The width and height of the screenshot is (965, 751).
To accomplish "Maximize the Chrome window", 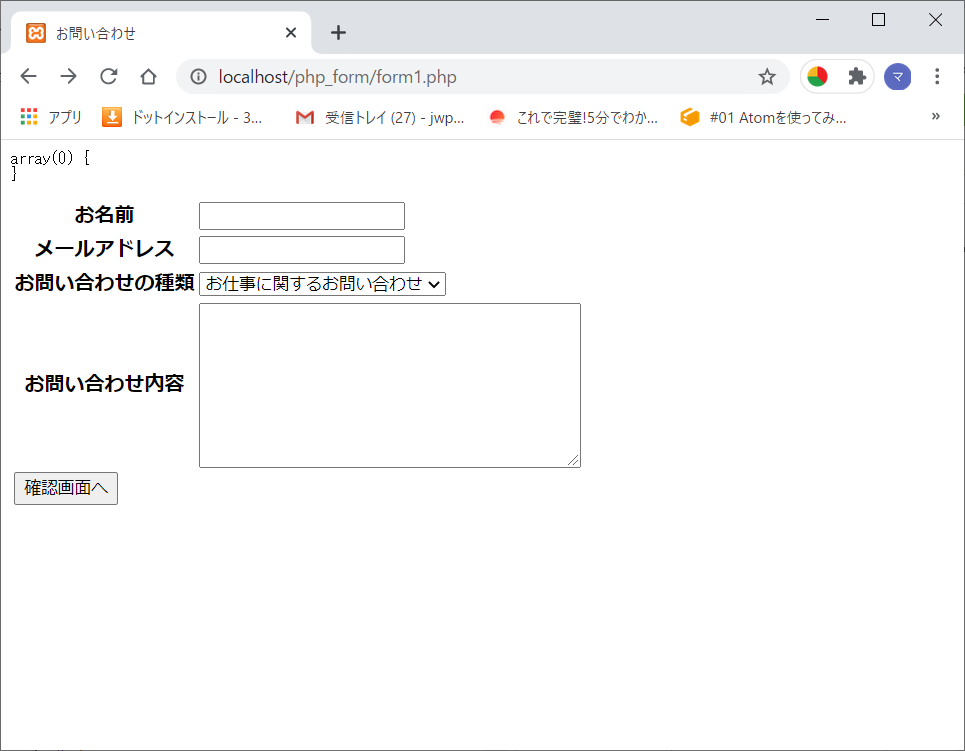I will coord(878,20).
